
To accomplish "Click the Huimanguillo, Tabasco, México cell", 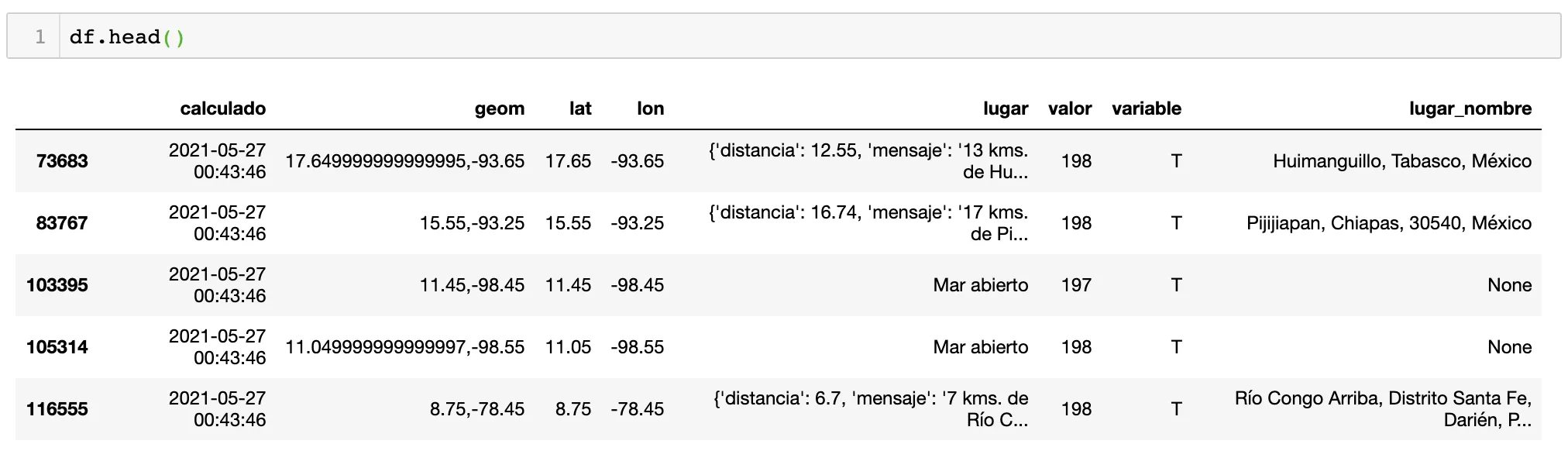I will tap(1401, 161).
